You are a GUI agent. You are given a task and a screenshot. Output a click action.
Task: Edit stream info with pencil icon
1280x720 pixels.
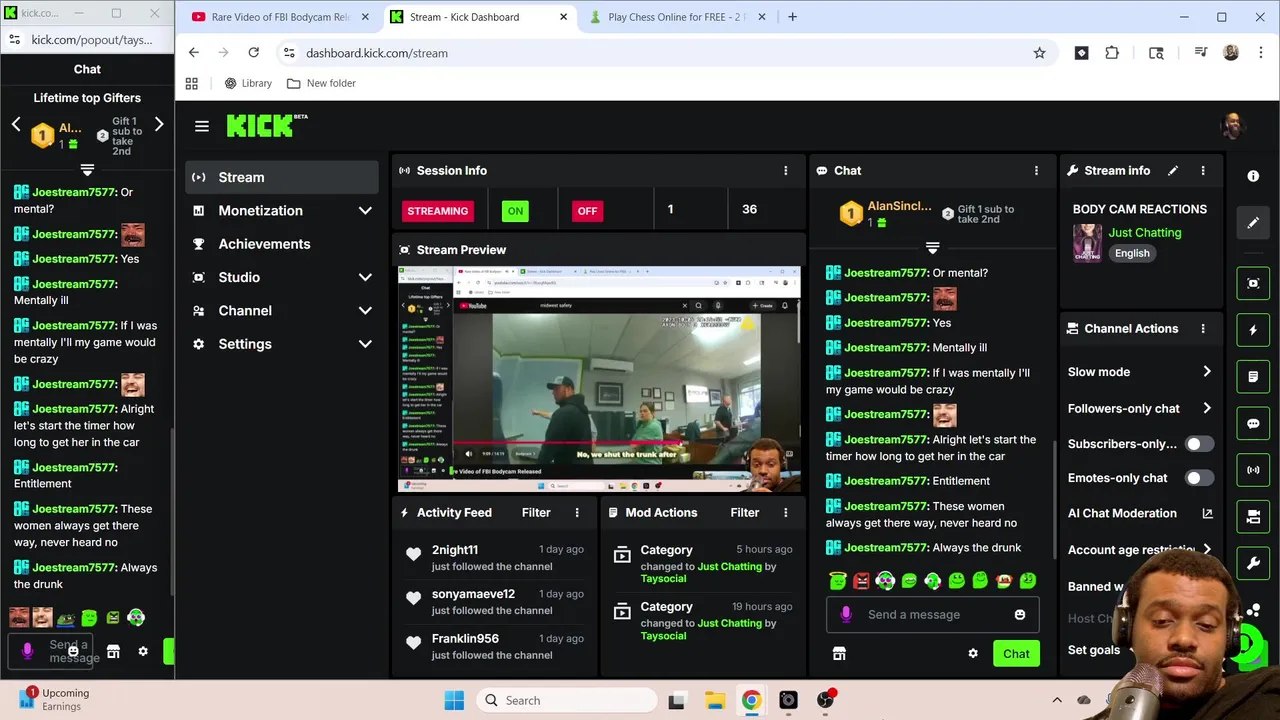1173,171
